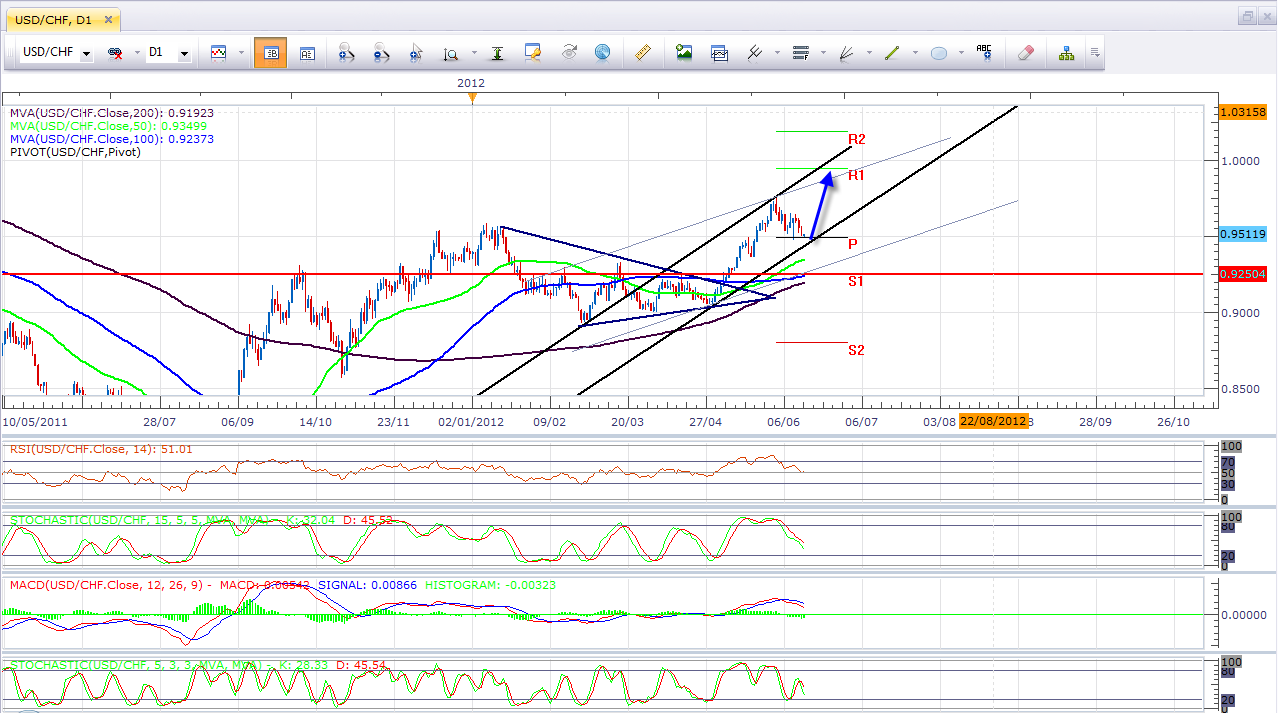Click the R1 pivot resistance label
This screenshot has width=1278, height=713.
click(857, 175)
